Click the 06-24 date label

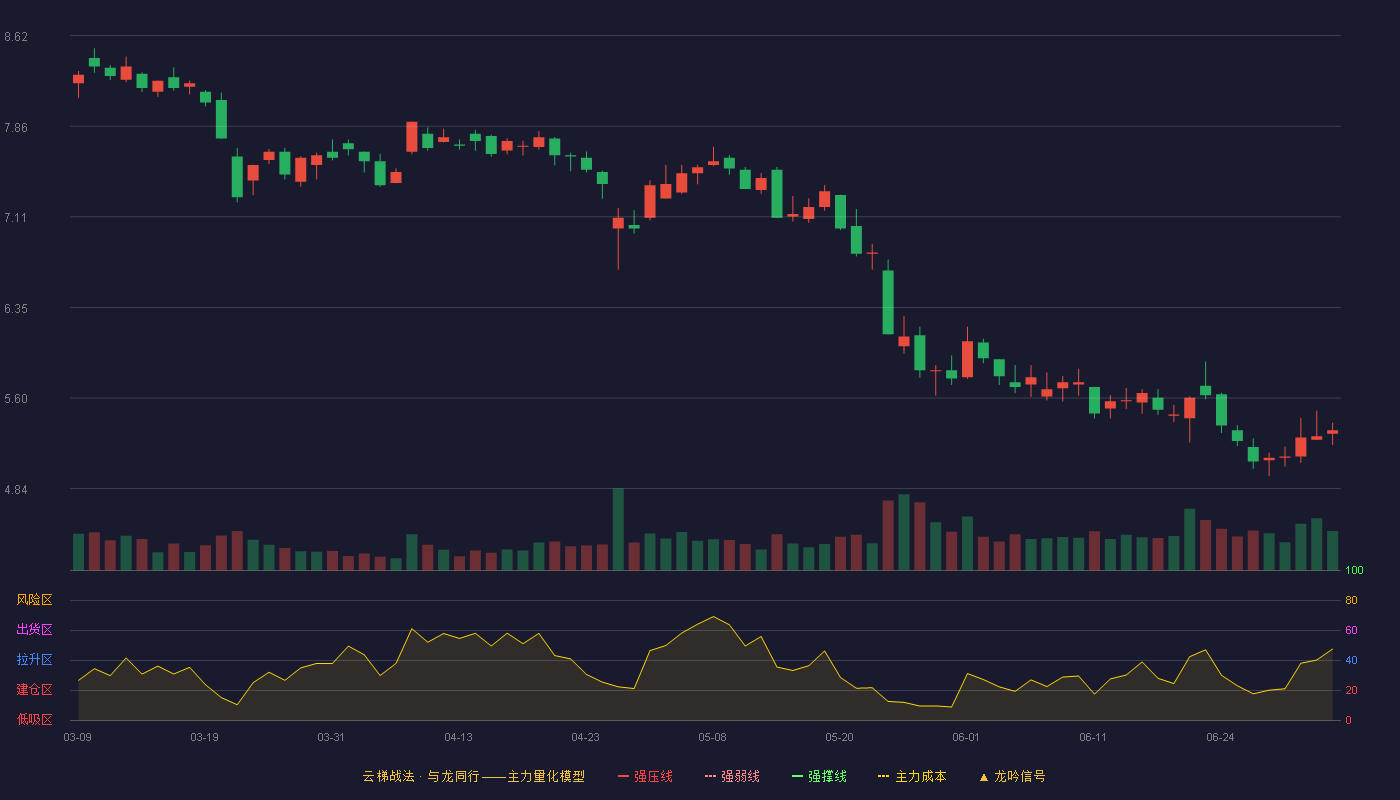pyautogui.click(x=1220, y=737)
